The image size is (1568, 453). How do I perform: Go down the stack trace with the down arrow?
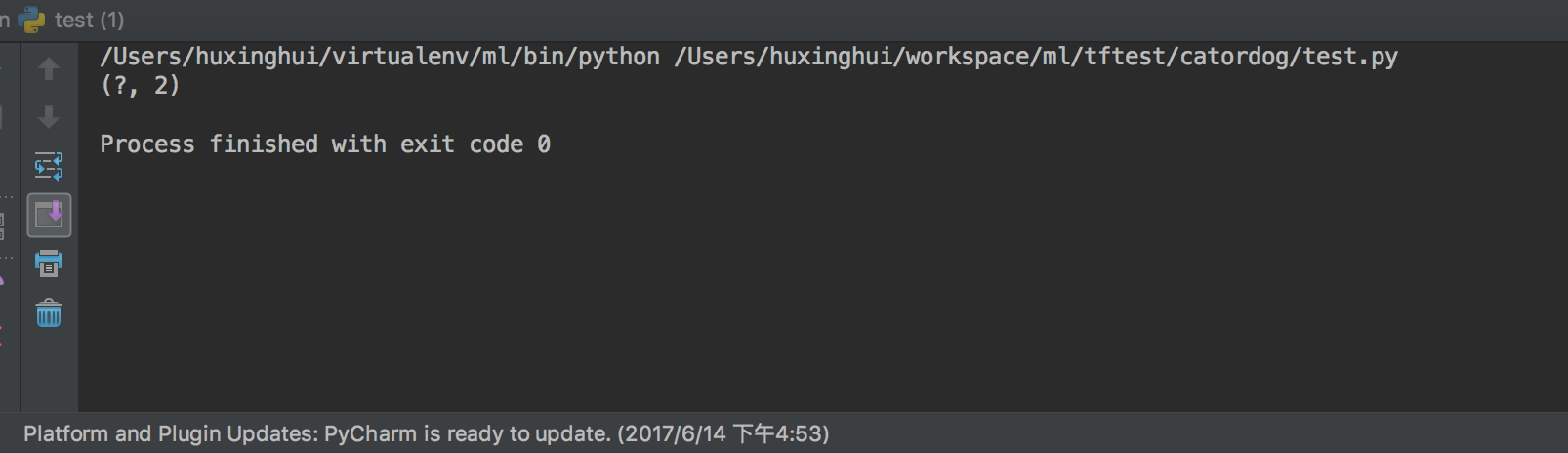(x=49, y=117)
